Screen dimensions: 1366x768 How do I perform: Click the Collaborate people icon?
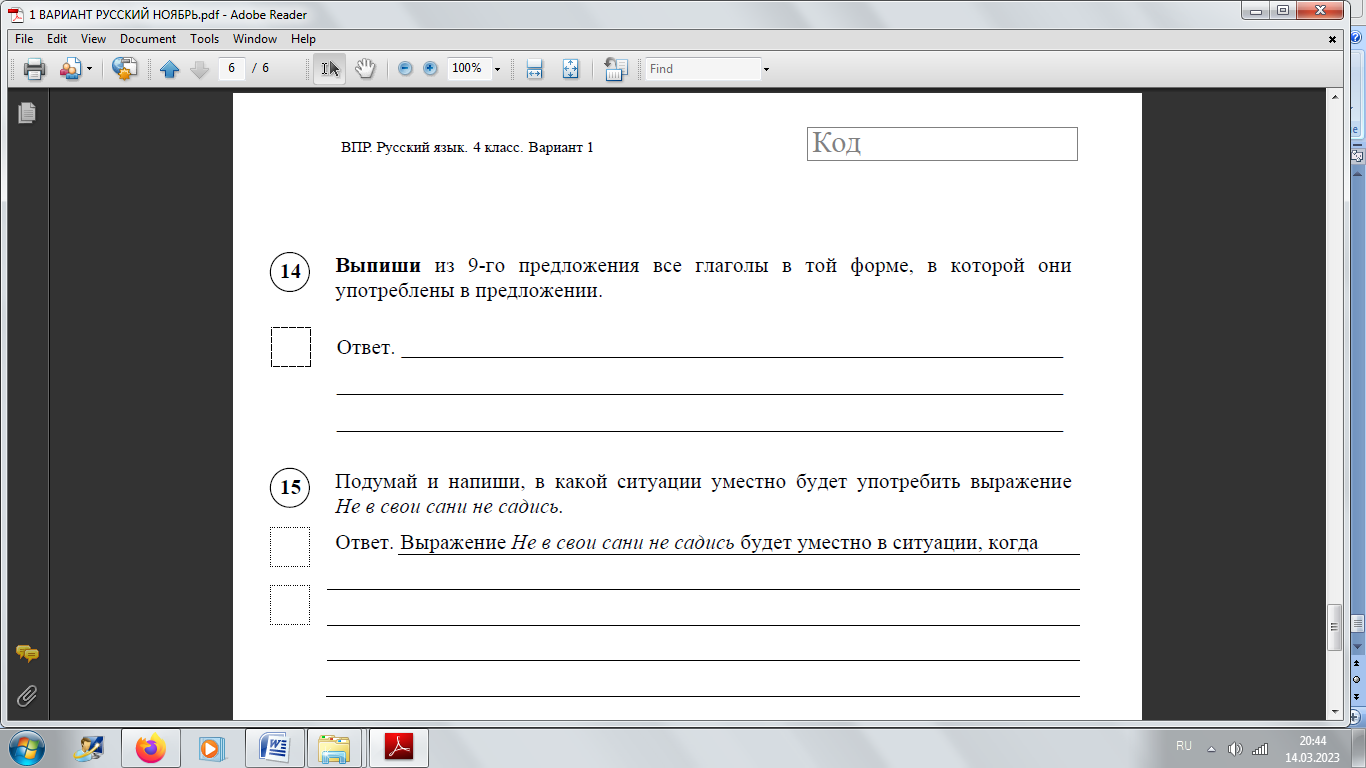[70, 69]
